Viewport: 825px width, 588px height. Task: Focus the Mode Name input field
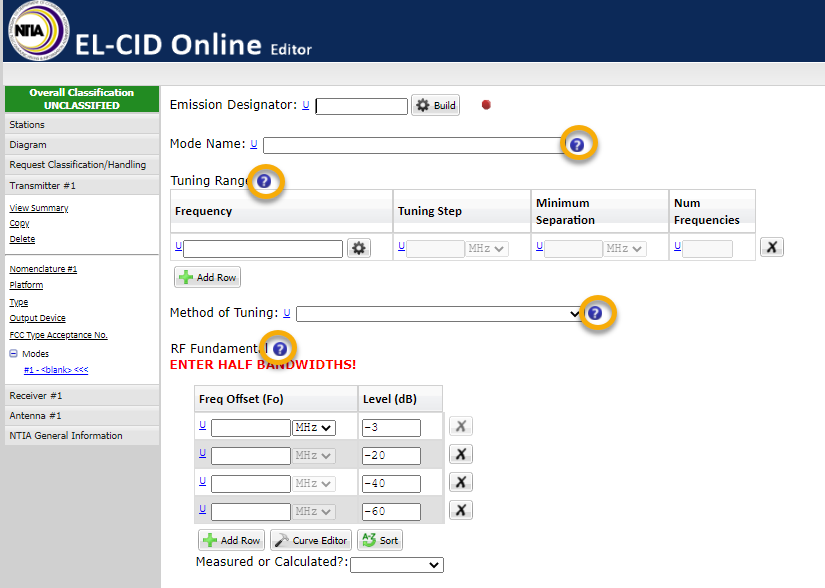point(415,145)
